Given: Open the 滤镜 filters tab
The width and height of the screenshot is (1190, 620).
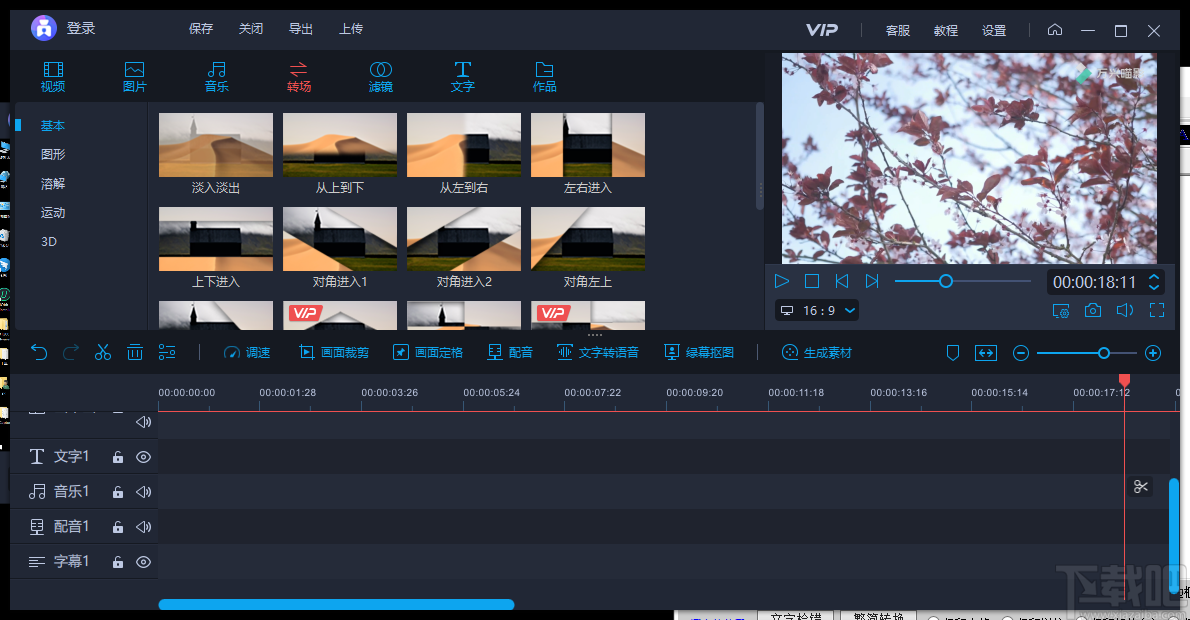Looking at the screenshot, I should [x=380, y=77].
